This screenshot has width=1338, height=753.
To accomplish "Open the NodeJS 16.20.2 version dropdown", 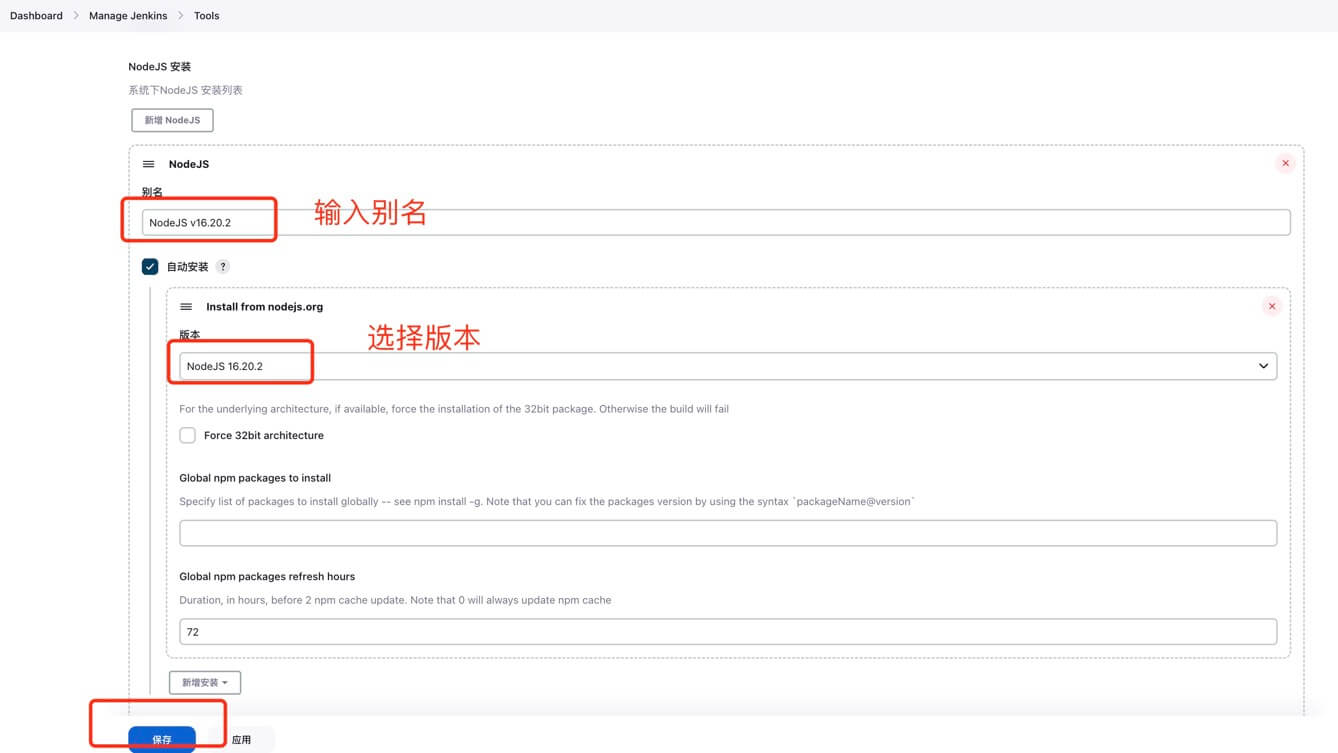I will 727,366.
